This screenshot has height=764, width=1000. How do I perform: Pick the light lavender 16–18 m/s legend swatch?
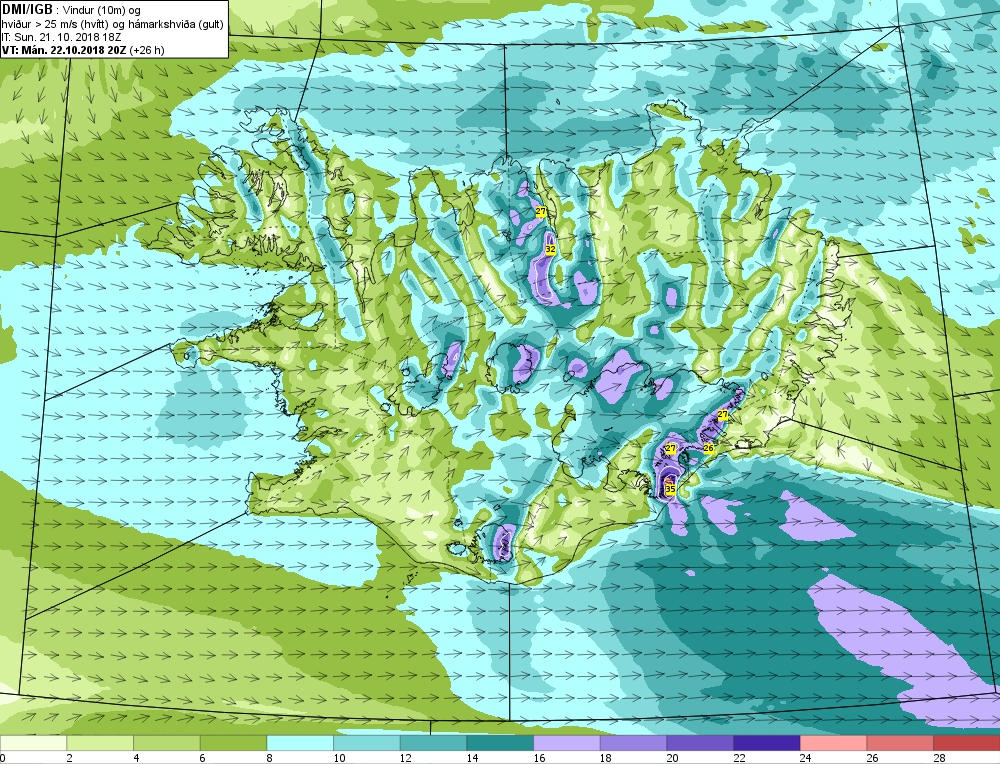566,743
